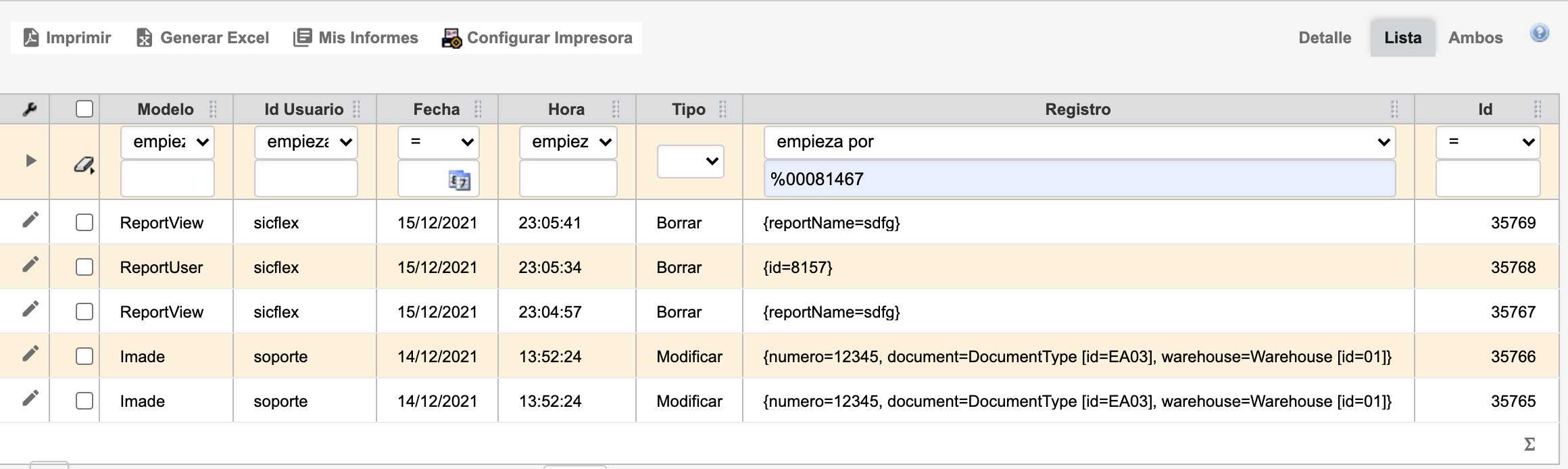The height and width of the screenshot is (469, 1568).
Task: Switch to the Ambos view tab
Action: point(1475,38)
